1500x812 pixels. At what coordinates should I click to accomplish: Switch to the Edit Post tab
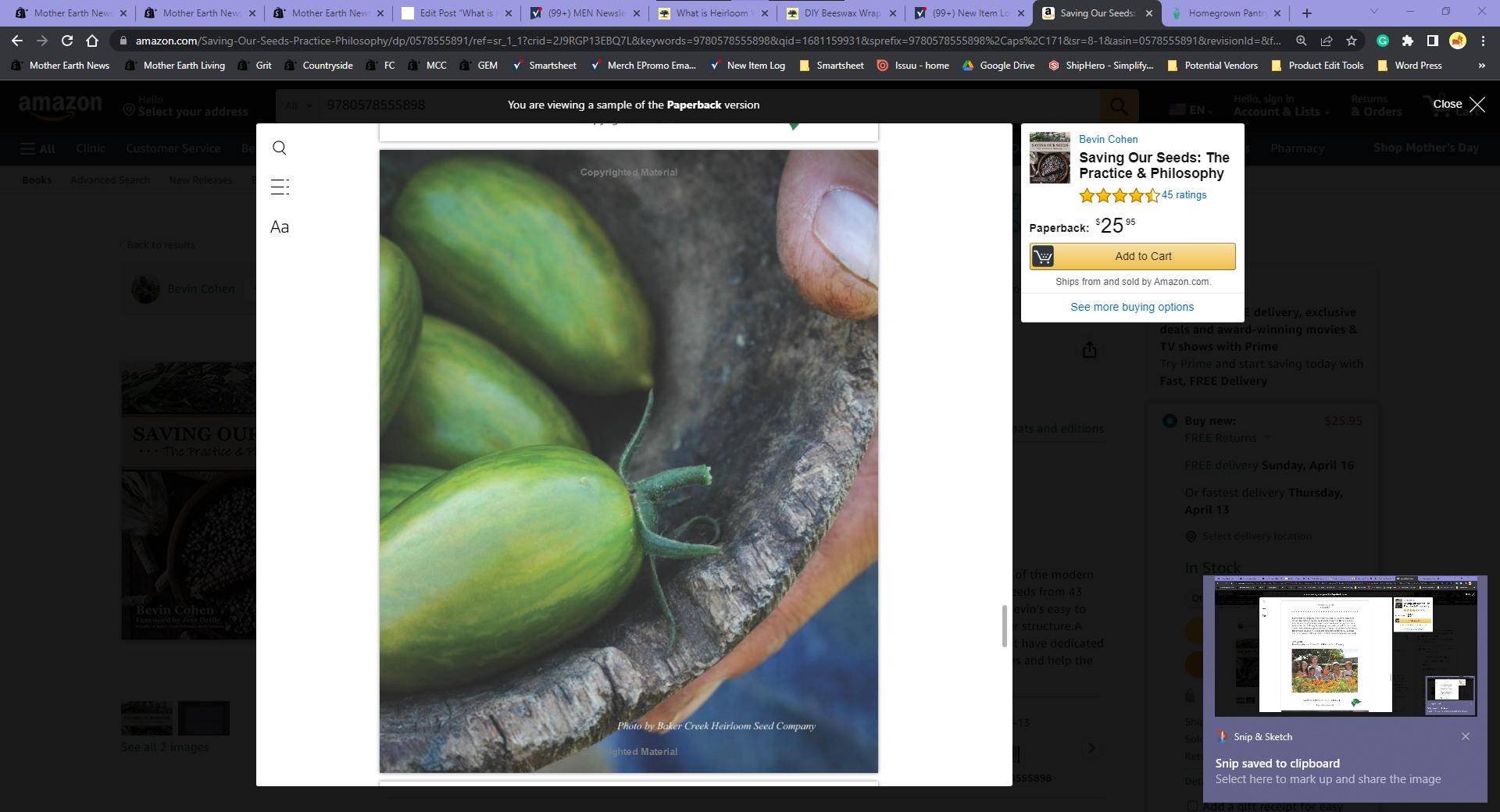[458, 13]
